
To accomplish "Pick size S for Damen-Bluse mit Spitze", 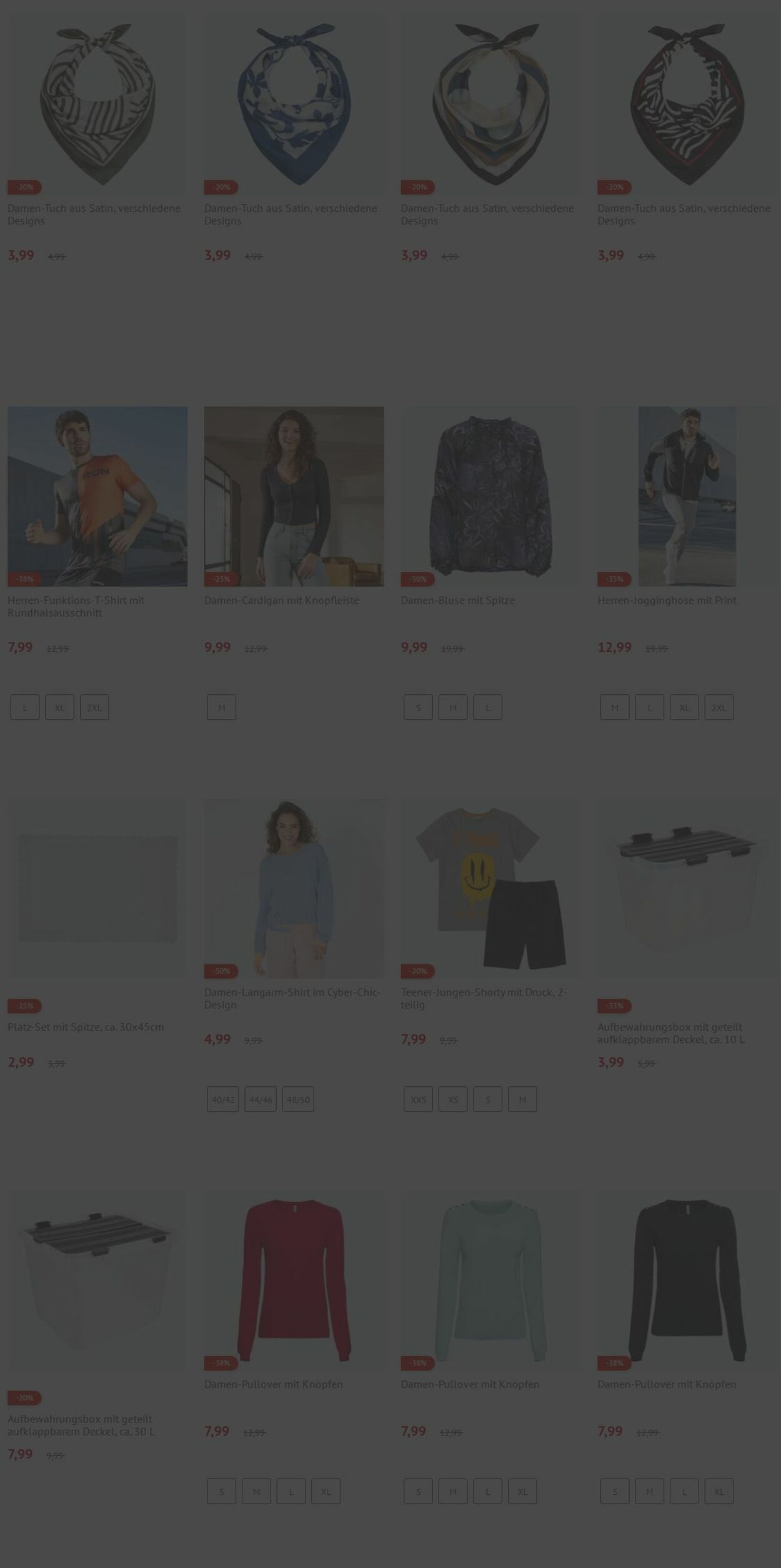I will [x=418, y=707].
